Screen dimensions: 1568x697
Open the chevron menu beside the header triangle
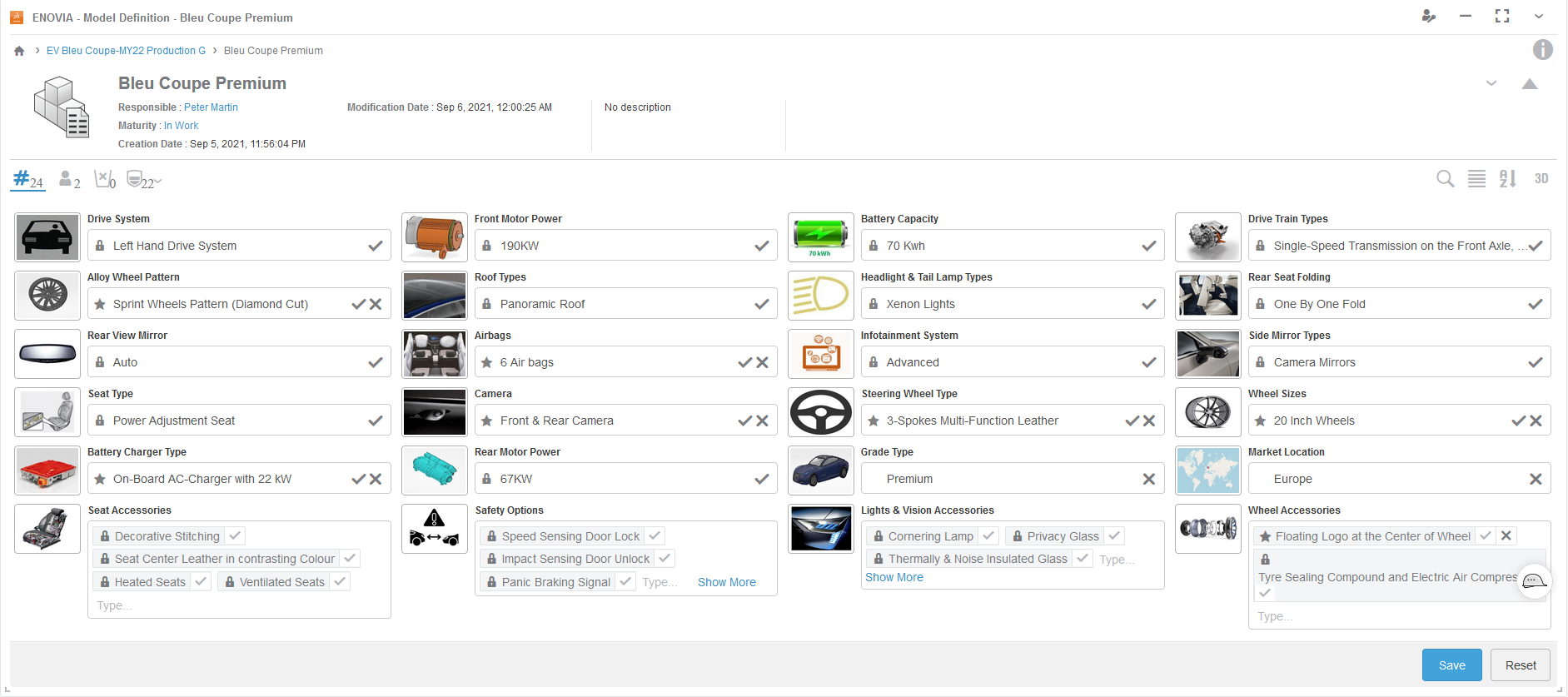tap(1491, 83)
